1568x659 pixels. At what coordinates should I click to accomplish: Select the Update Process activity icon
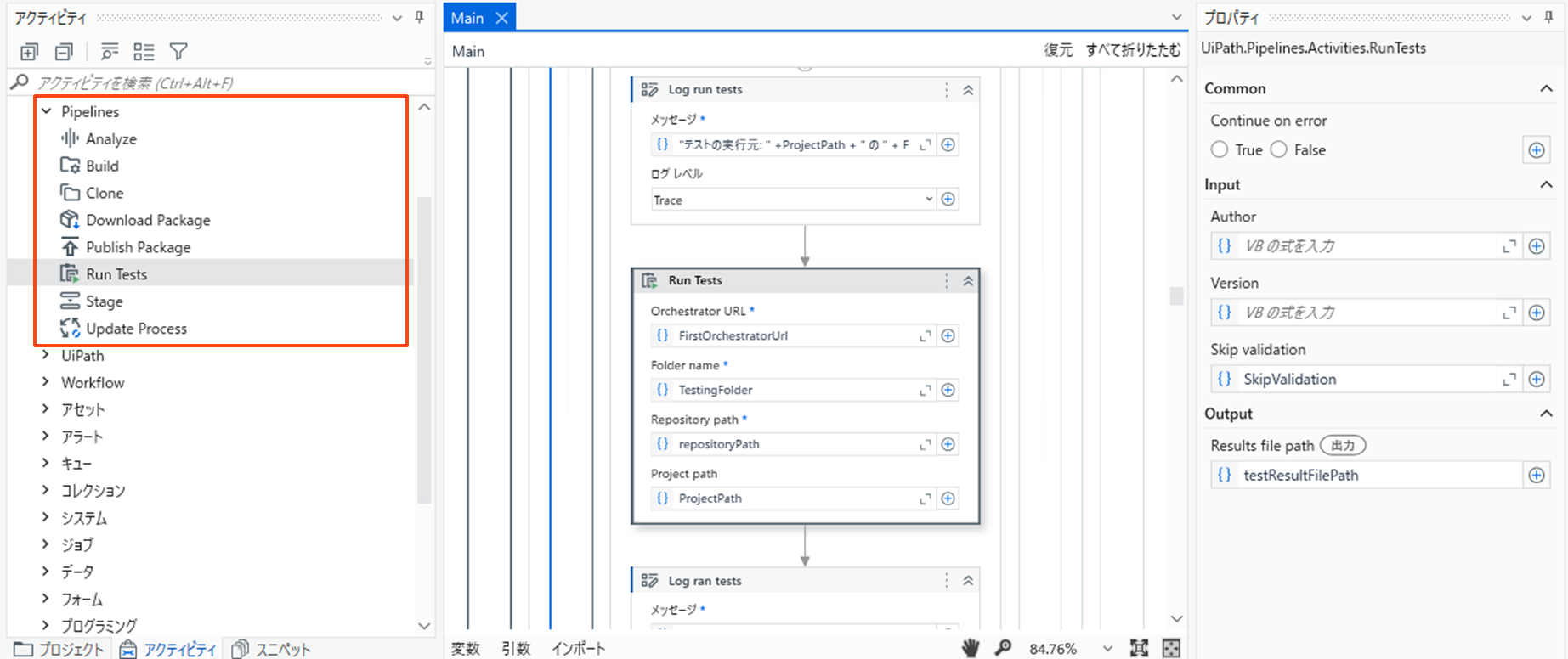70,328
